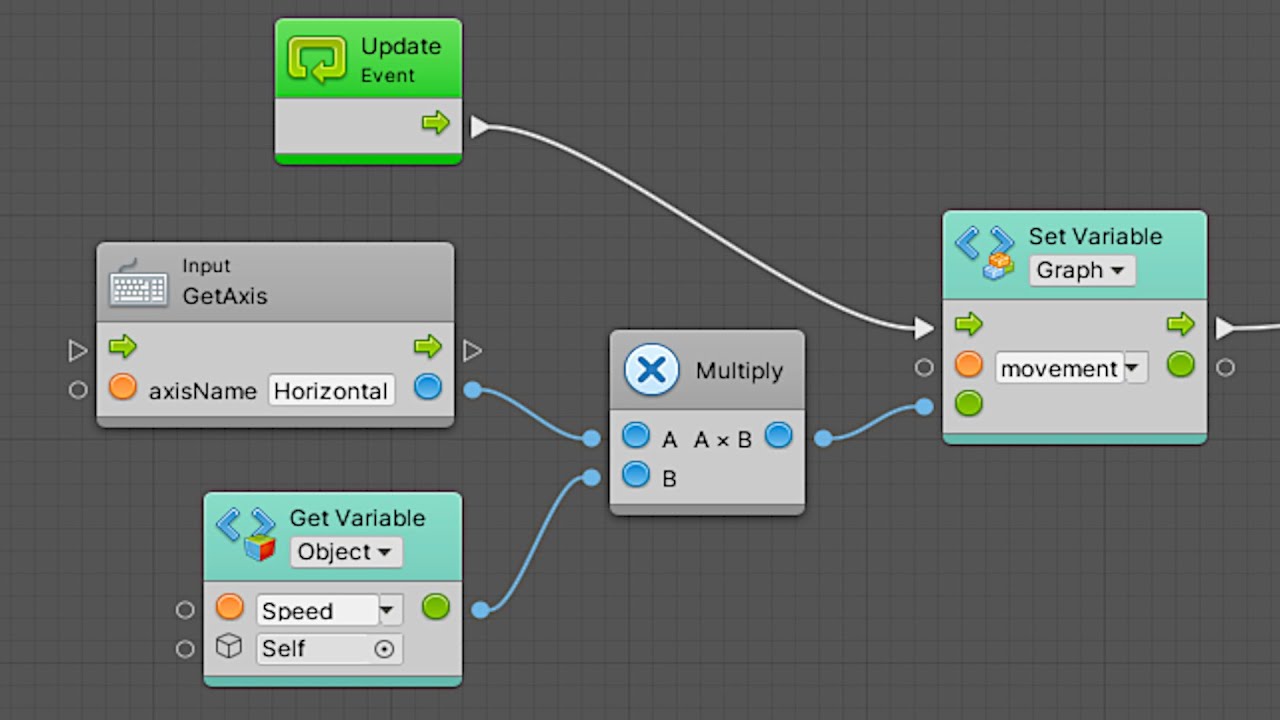Click the orange port beside movement
This screenshot has width=1280, height=720.
point(969,364)
